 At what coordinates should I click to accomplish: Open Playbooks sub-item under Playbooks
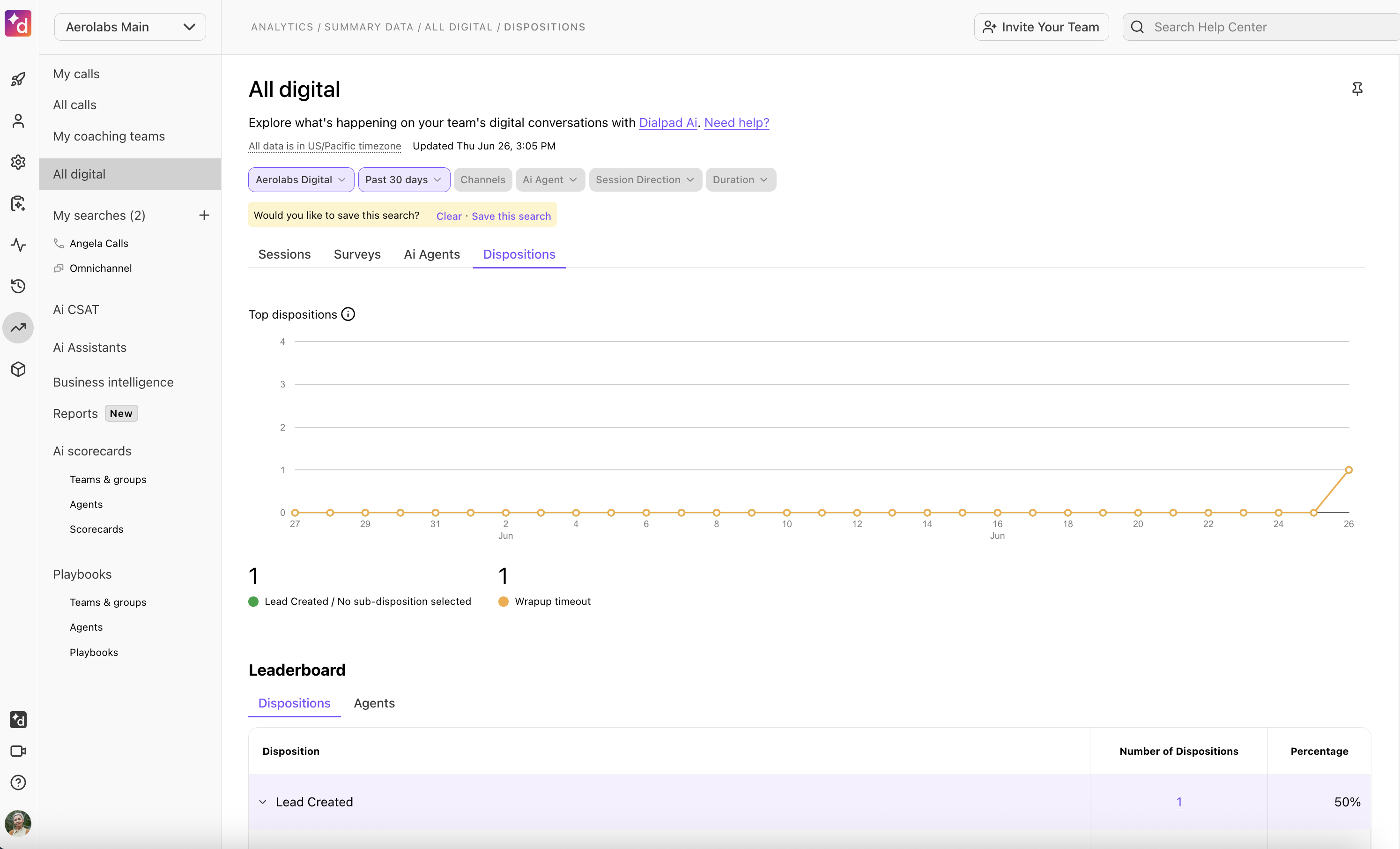click(94, 652)
